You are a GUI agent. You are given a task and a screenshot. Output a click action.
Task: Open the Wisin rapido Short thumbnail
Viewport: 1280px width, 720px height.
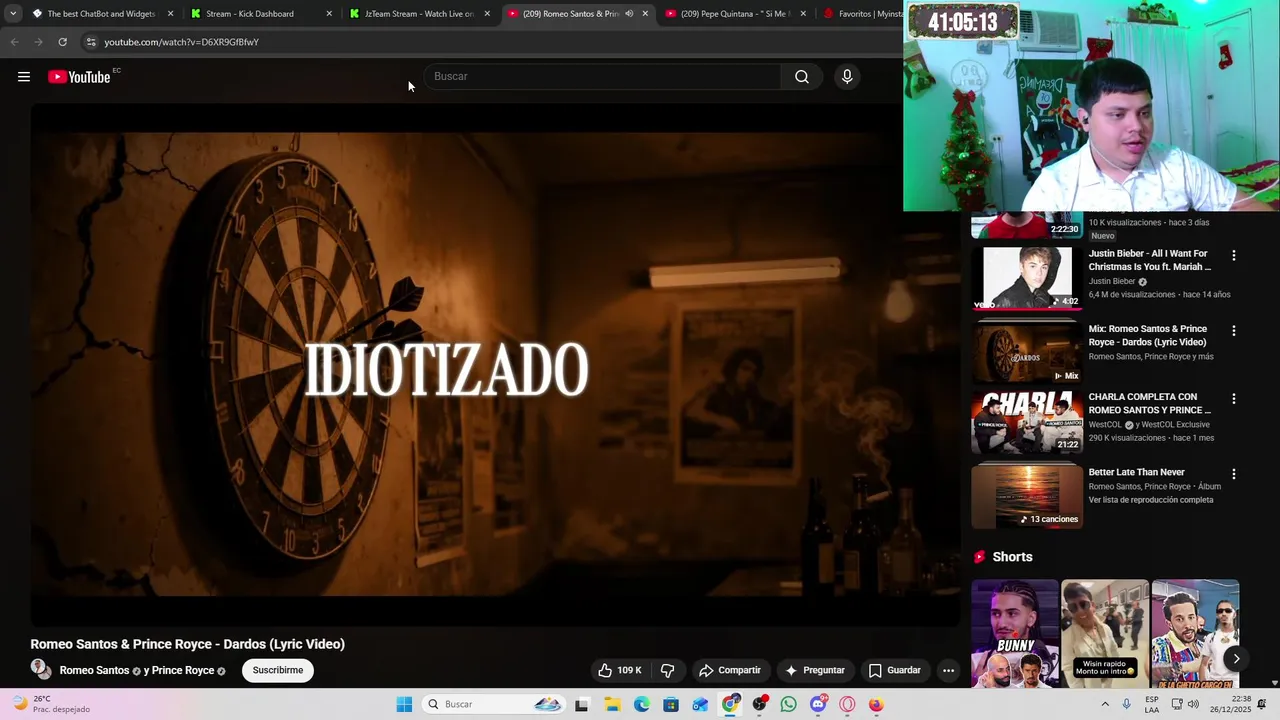[1105, 634]
